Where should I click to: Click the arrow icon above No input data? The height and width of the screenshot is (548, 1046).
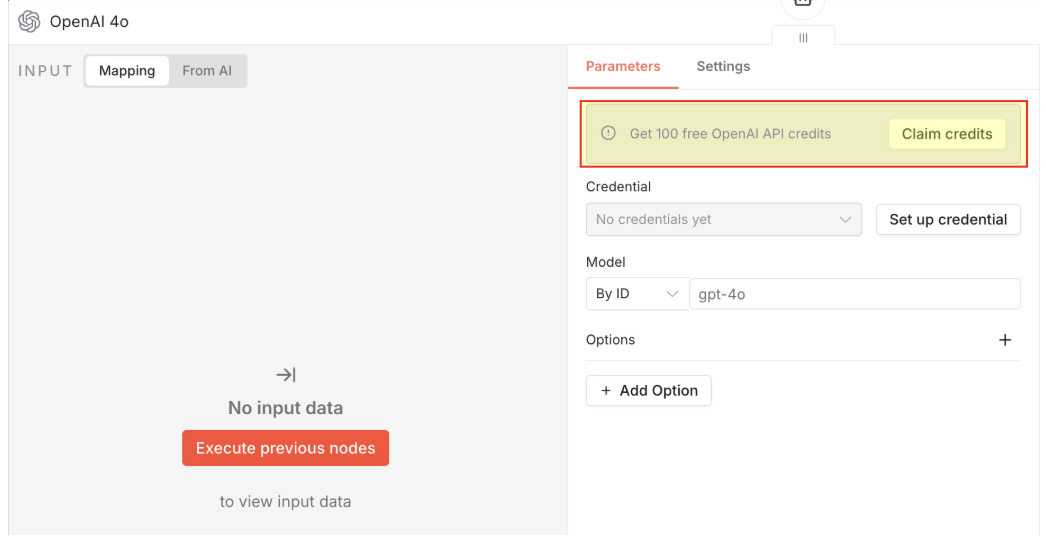pyautogui.click(x=286, y=375)
